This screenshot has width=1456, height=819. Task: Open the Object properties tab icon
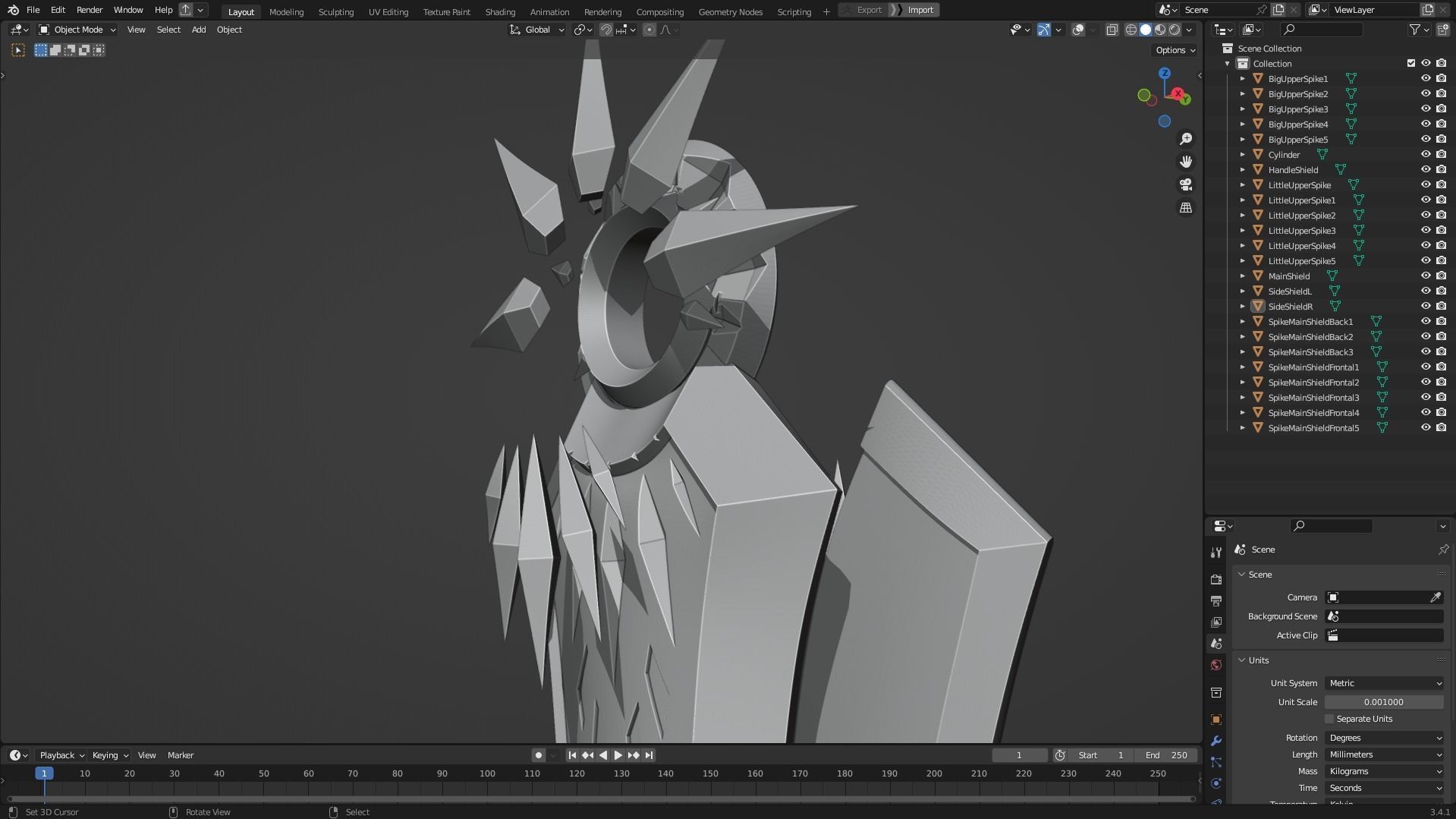click(x=1216, y=719)
